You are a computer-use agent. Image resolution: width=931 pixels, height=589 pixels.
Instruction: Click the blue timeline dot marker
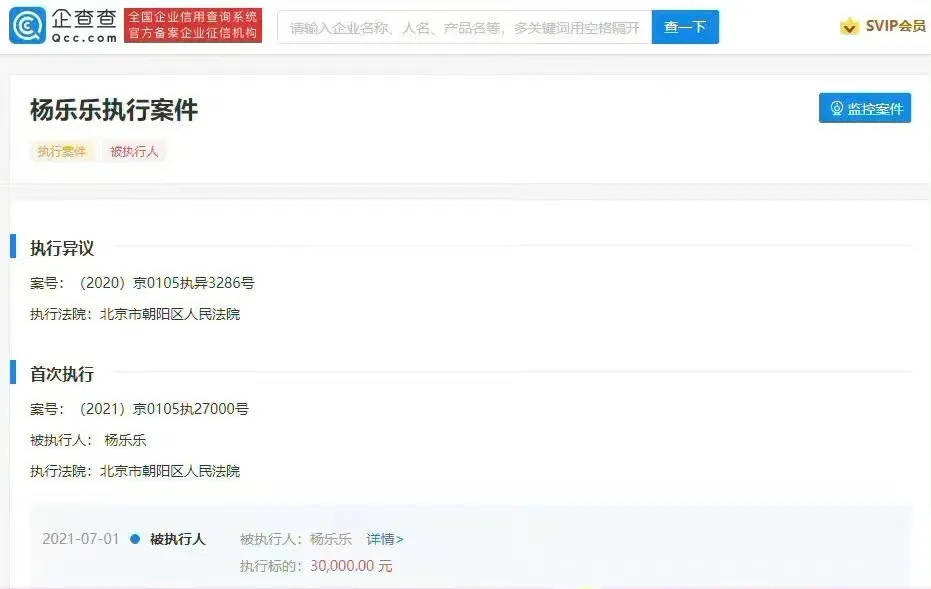[x=135, y=539]
